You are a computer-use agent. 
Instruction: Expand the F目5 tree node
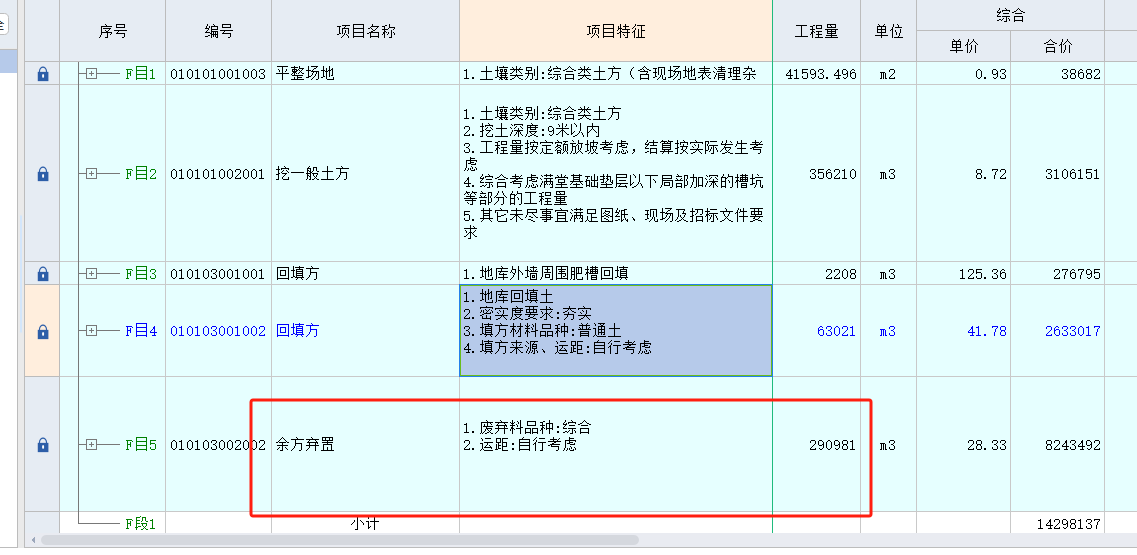[x=92, y=445]
